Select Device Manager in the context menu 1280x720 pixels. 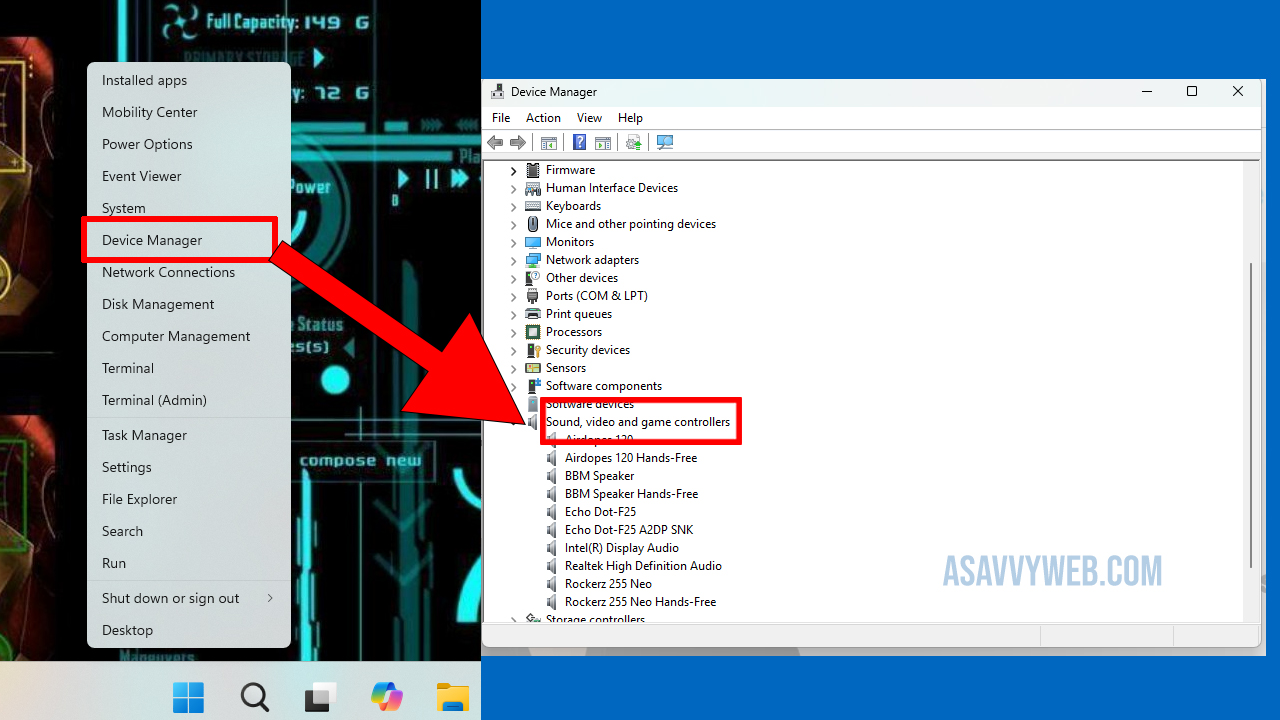[152, 240]
